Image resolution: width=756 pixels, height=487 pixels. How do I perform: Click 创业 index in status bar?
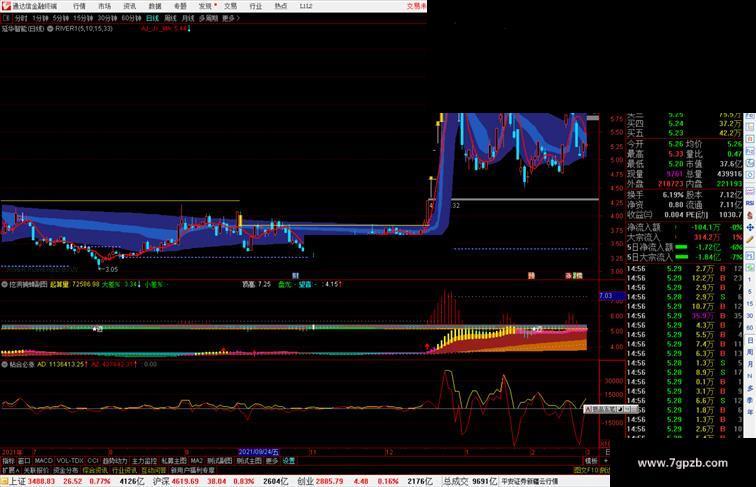click(x=305, y=481)
